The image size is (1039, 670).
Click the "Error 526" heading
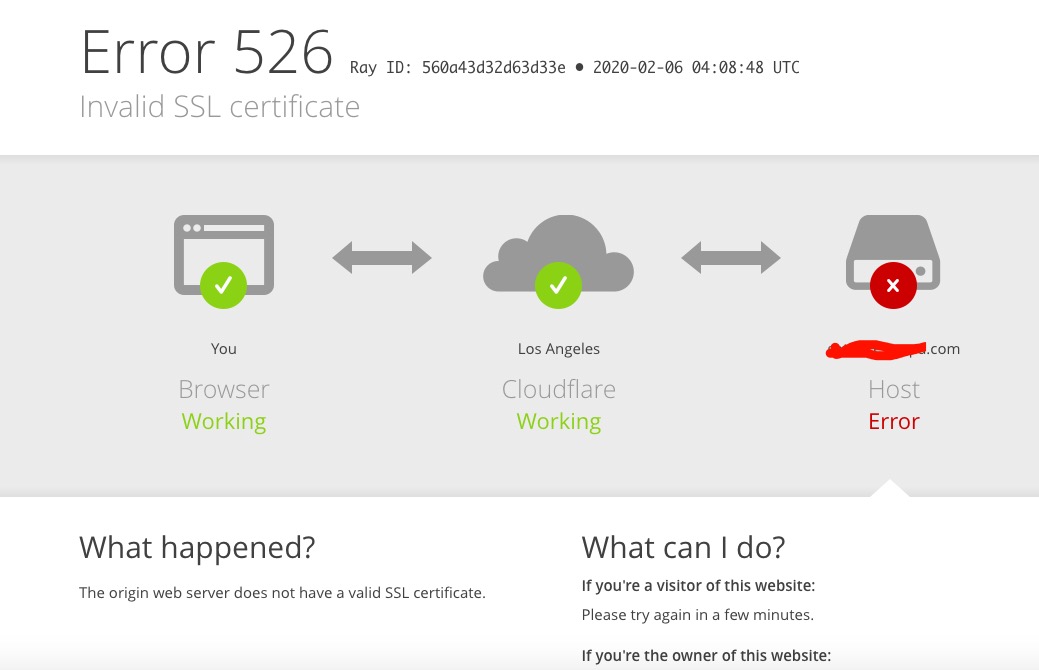207,52
